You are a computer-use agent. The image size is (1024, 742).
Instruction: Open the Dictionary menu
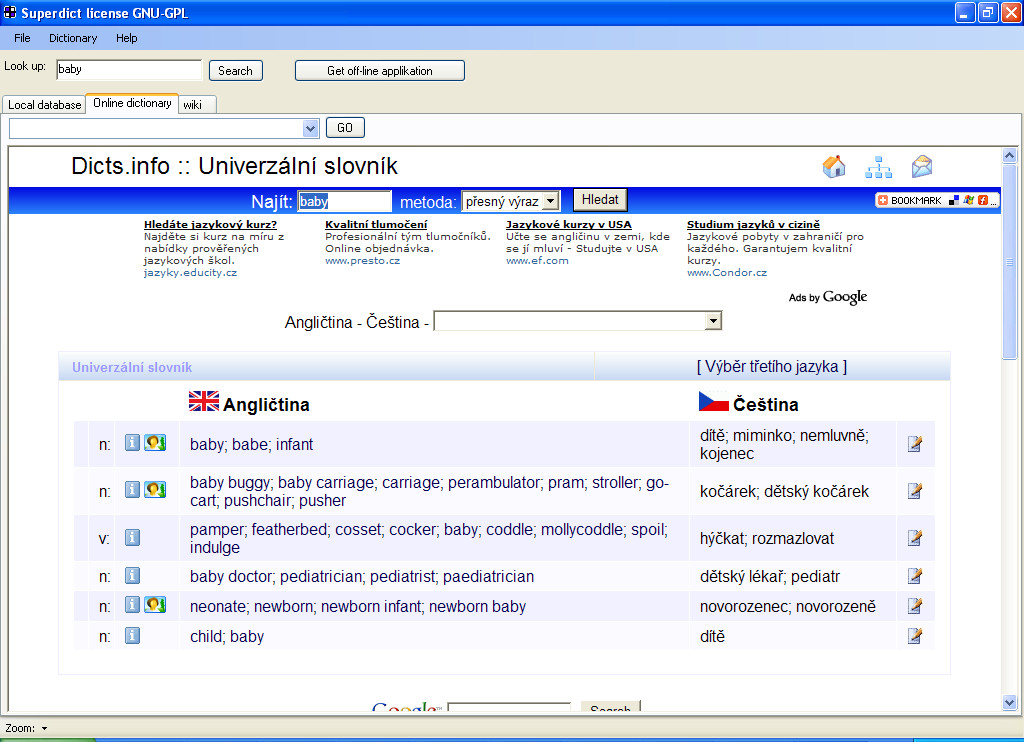point(73,38)
